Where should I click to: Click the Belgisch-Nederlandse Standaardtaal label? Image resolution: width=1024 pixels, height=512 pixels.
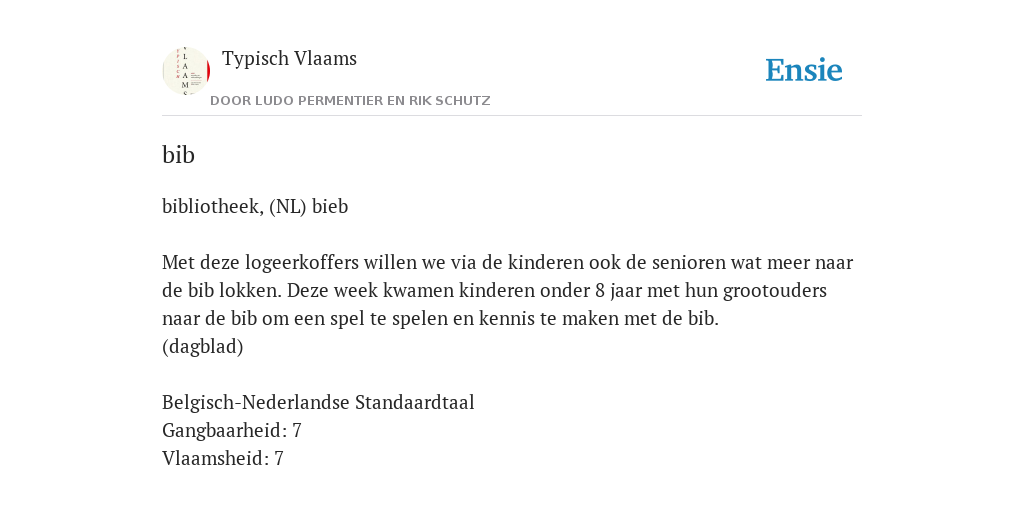[318, 402]
